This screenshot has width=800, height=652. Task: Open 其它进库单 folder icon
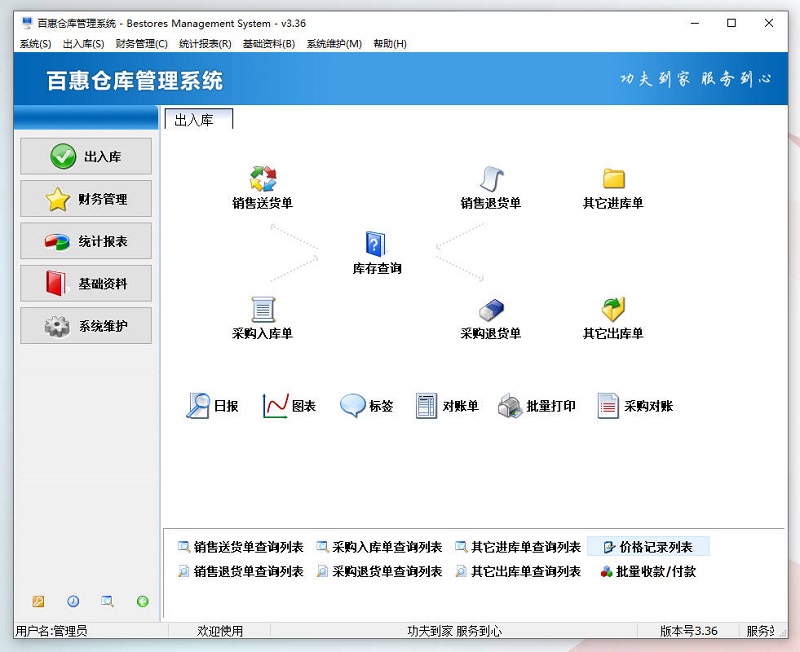(613, 181)
